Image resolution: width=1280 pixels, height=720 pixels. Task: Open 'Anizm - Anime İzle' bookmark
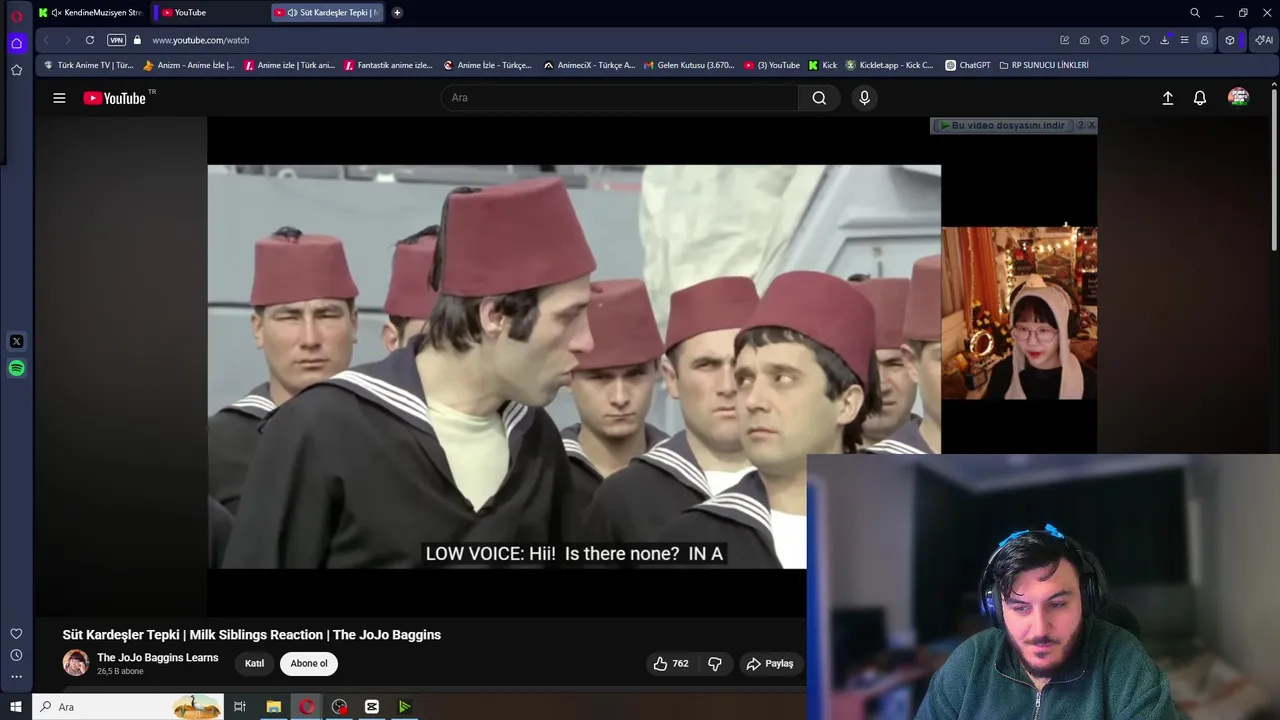tap(189, 65)
